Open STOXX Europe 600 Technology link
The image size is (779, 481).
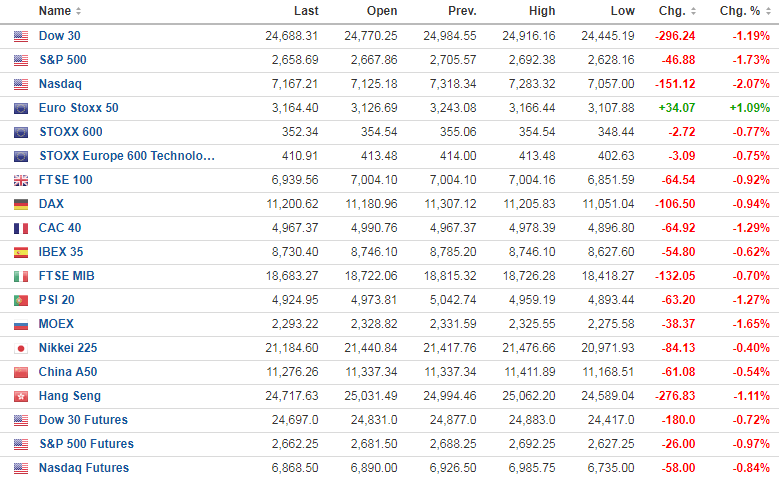pos(126,156)
